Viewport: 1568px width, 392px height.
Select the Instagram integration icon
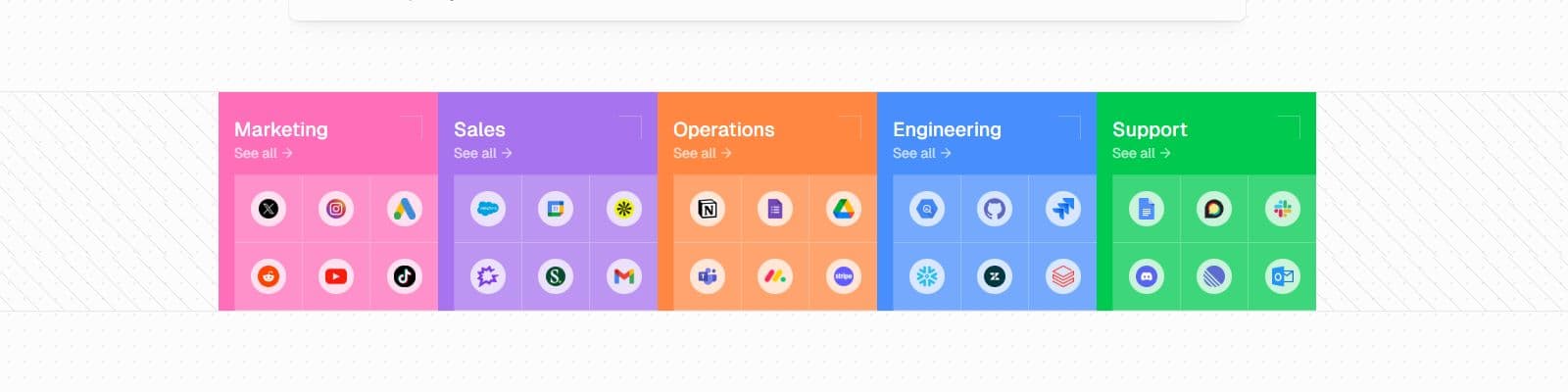coord(336,209)
